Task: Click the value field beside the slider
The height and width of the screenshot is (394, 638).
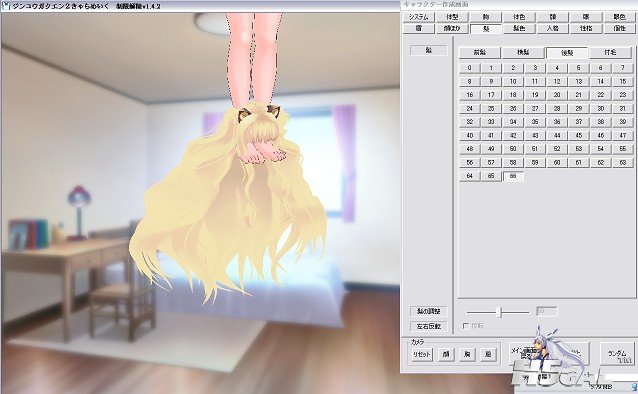Action: tap(546, 312)
